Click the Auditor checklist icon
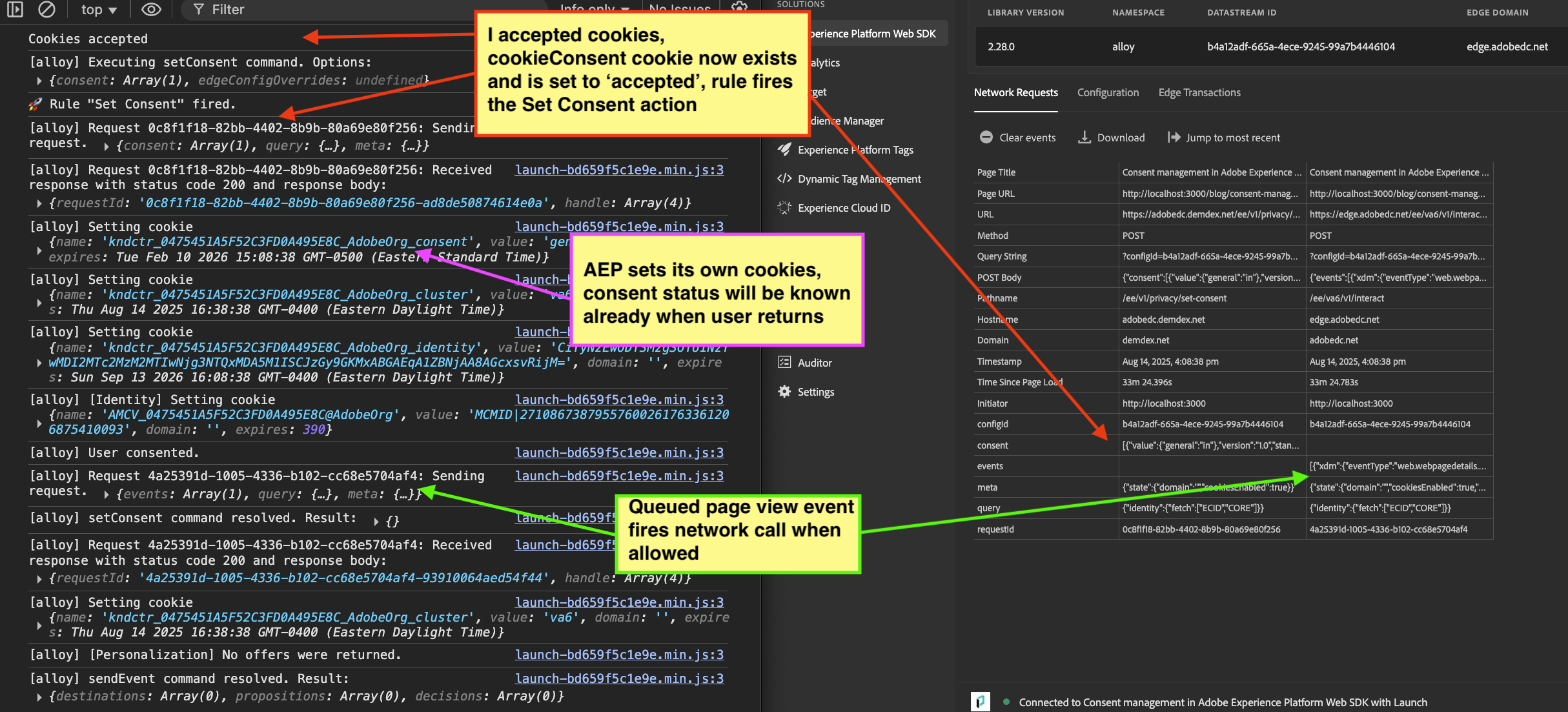Image resolution: width=1568 pixels, height=712 pixels. [x=784, y=362]
